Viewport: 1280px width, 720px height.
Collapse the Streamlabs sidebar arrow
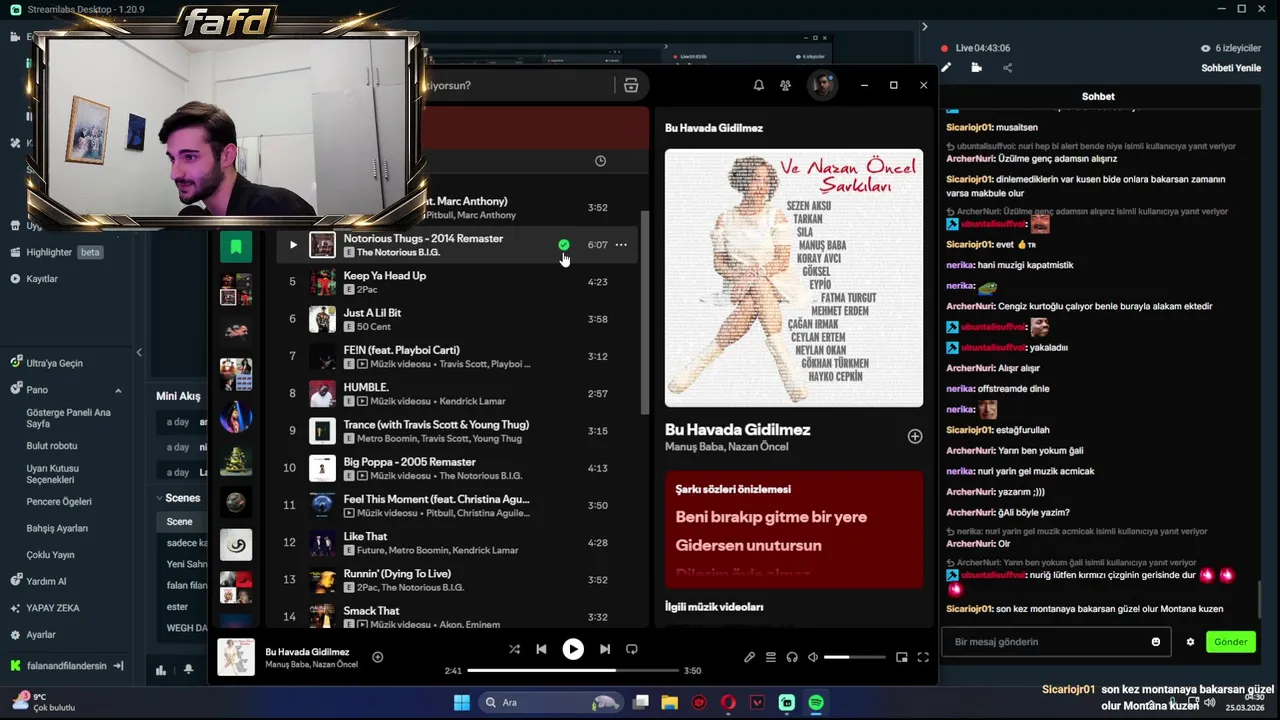point(139,352)
